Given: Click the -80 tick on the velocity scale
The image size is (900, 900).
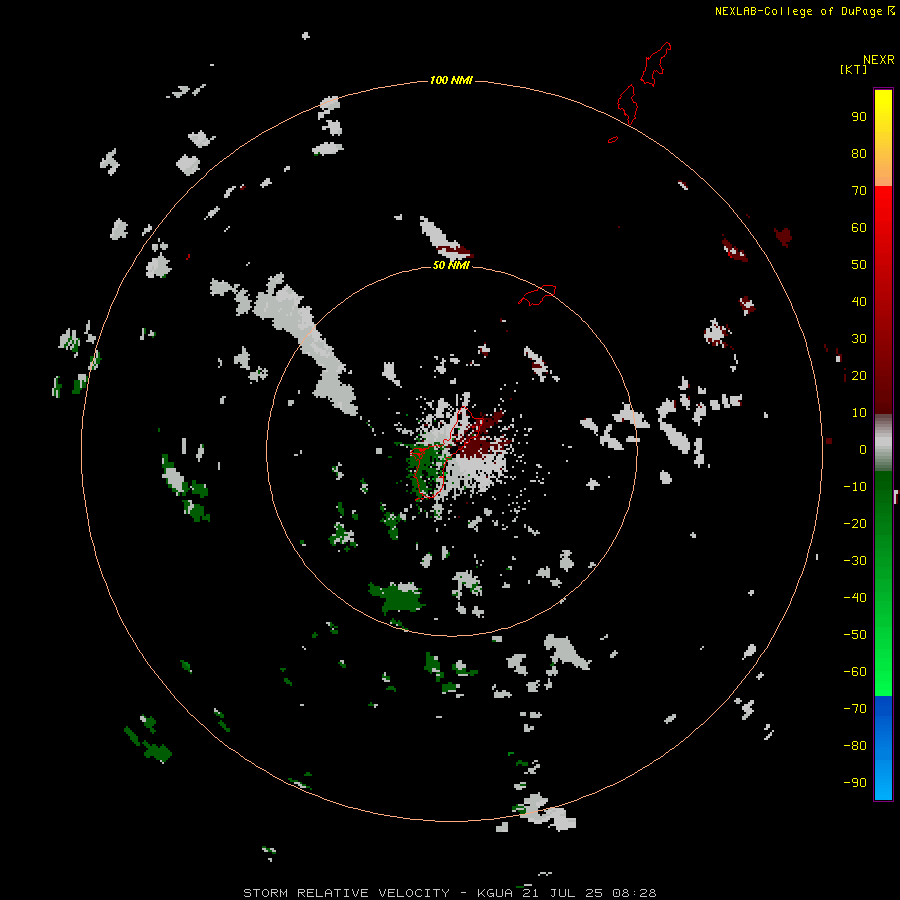Looking at the screenshot, I should (x=855, y=746).
